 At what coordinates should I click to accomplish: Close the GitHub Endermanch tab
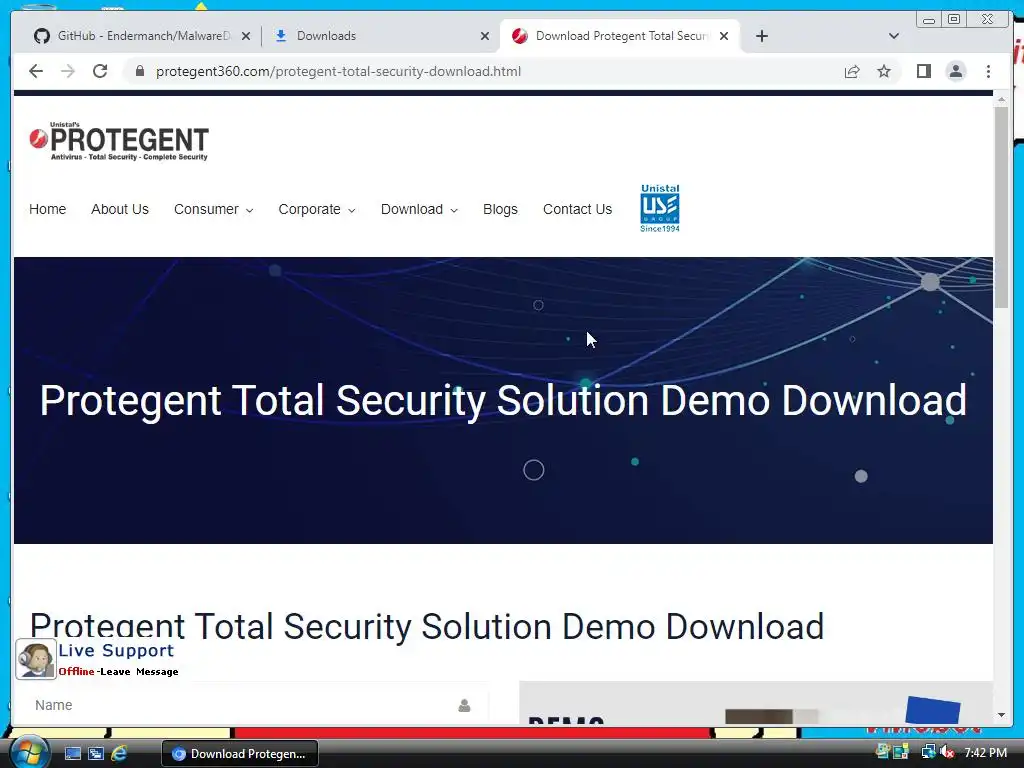(246, 37)
